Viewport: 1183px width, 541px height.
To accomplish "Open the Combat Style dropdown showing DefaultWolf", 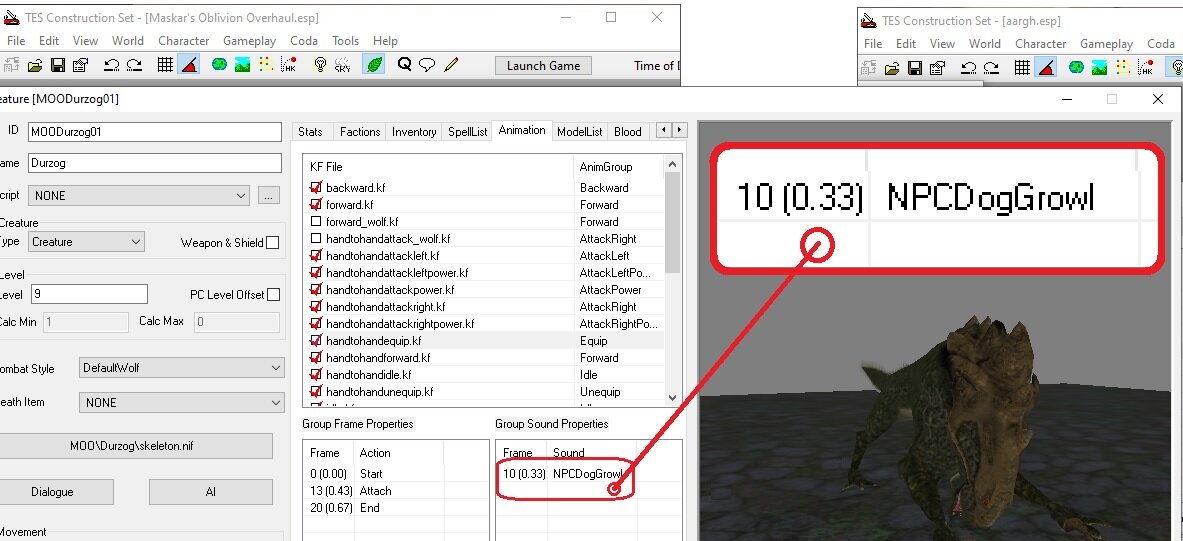I will [181, 368].
